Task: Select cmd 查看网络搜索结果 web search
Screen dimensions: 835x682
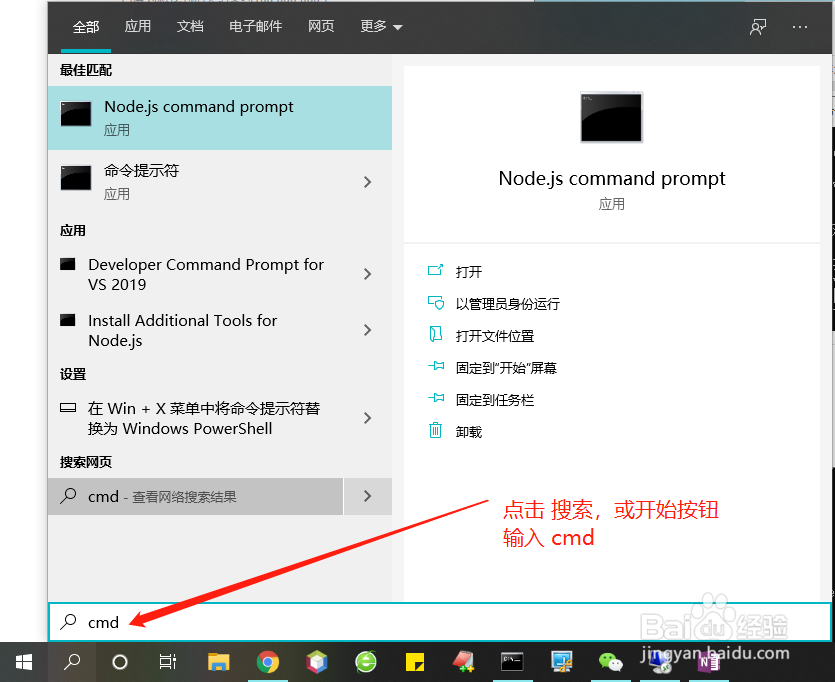Action: point(195,496)
